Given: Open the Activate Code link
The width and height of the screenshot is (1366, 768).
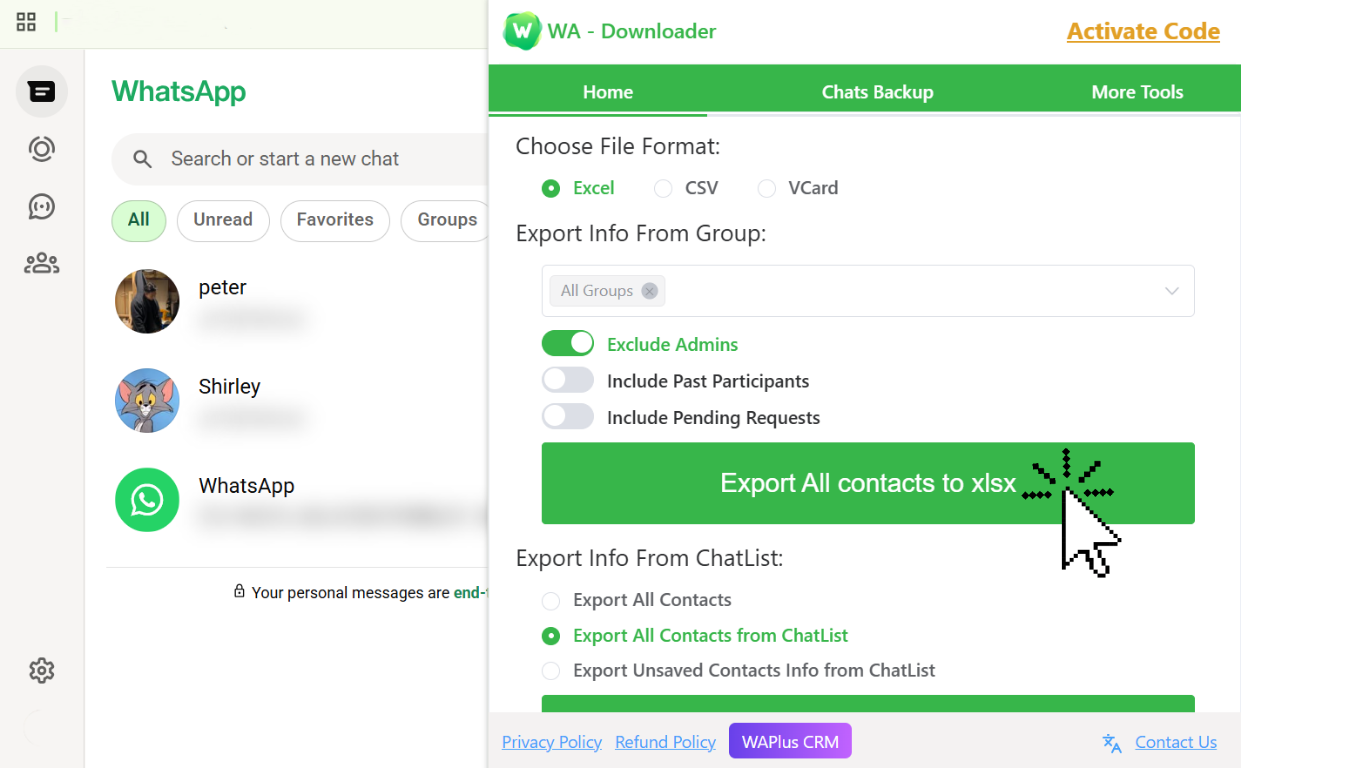Looking at the screenshot, I should [x=1142, y=31].
